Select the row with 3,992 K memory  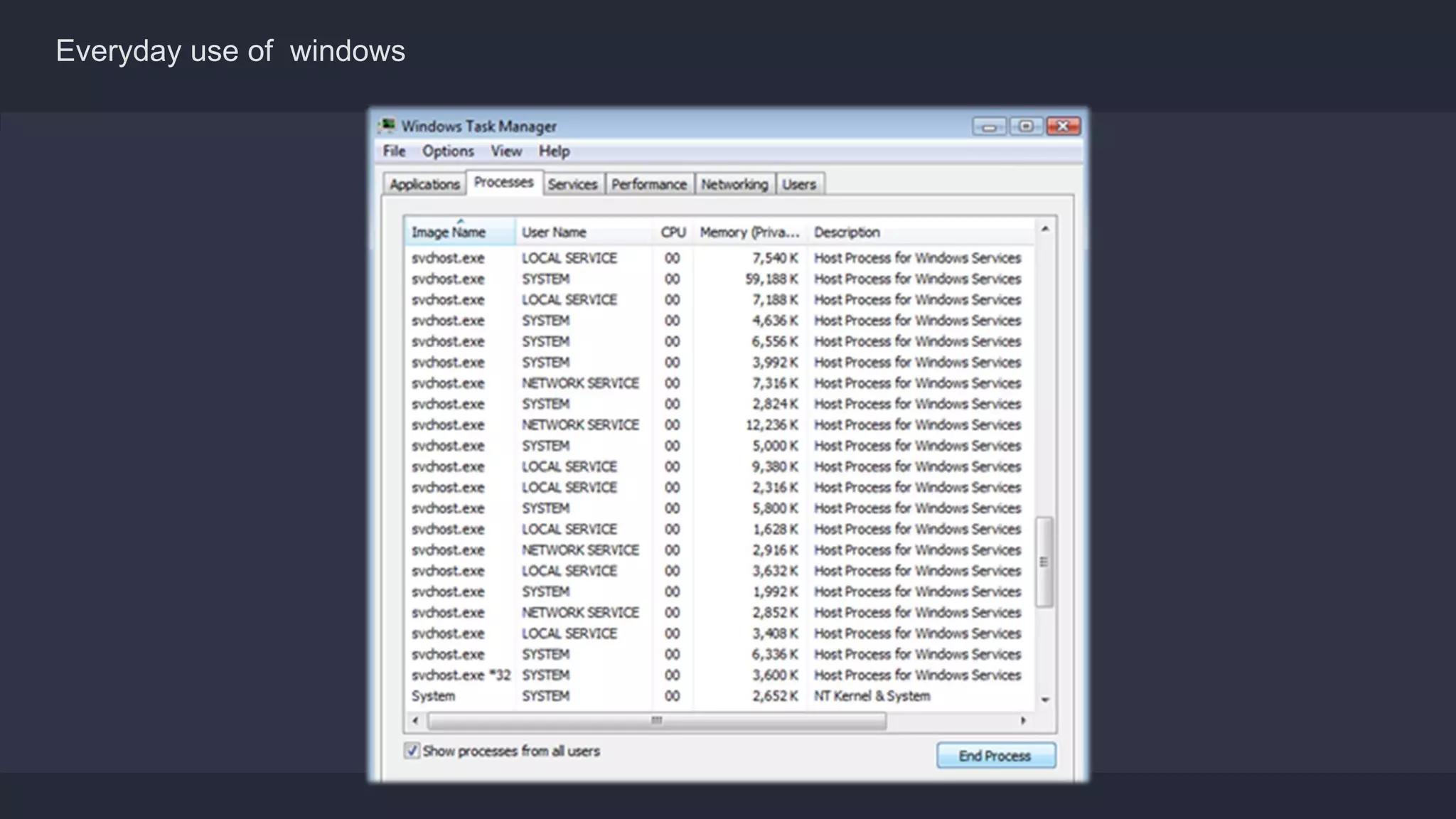[x=719, y=363]
